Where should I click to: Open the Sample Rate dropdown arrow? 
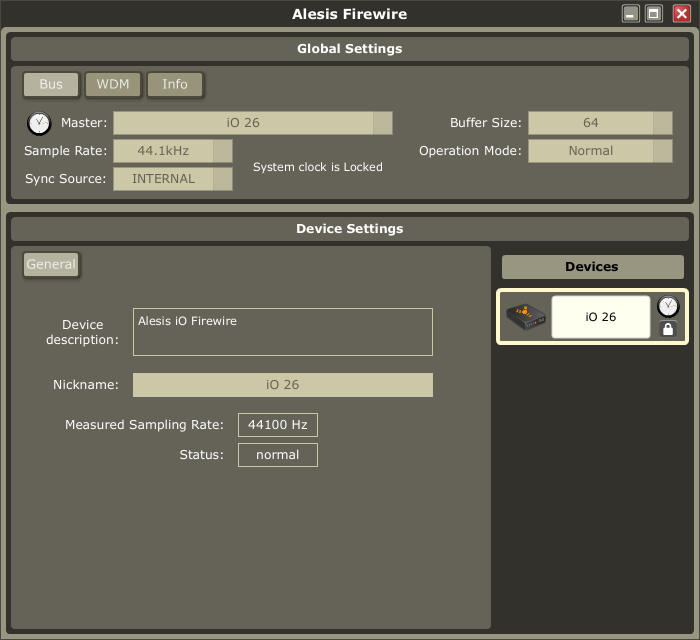223,151
